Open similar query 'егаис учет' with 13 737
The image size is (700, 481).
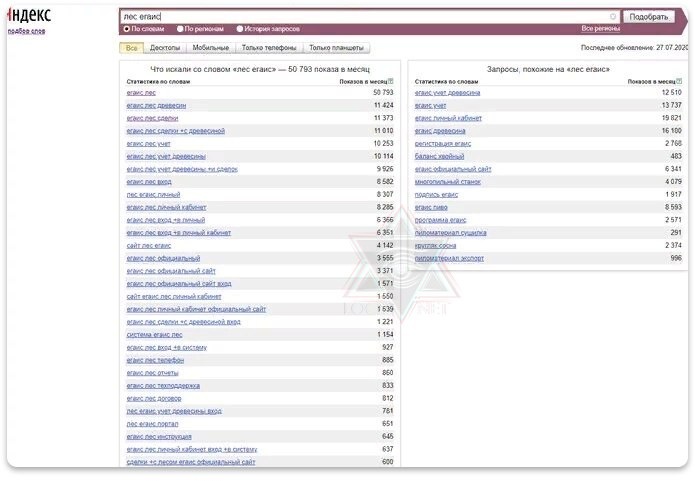pyautogui.click(x=430, y=106)
